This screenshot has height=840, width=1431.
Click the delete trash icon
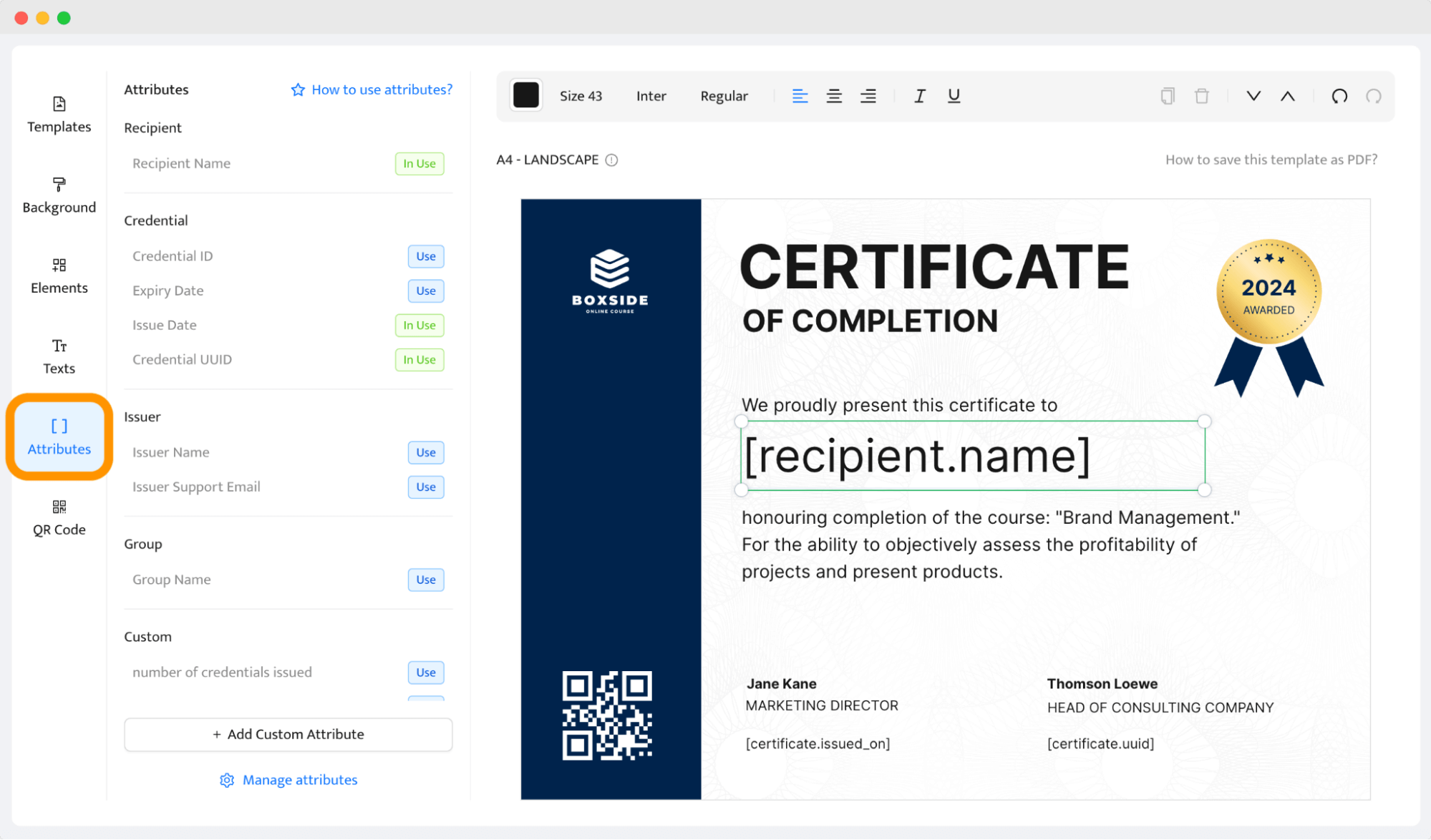coord(1202,96)
